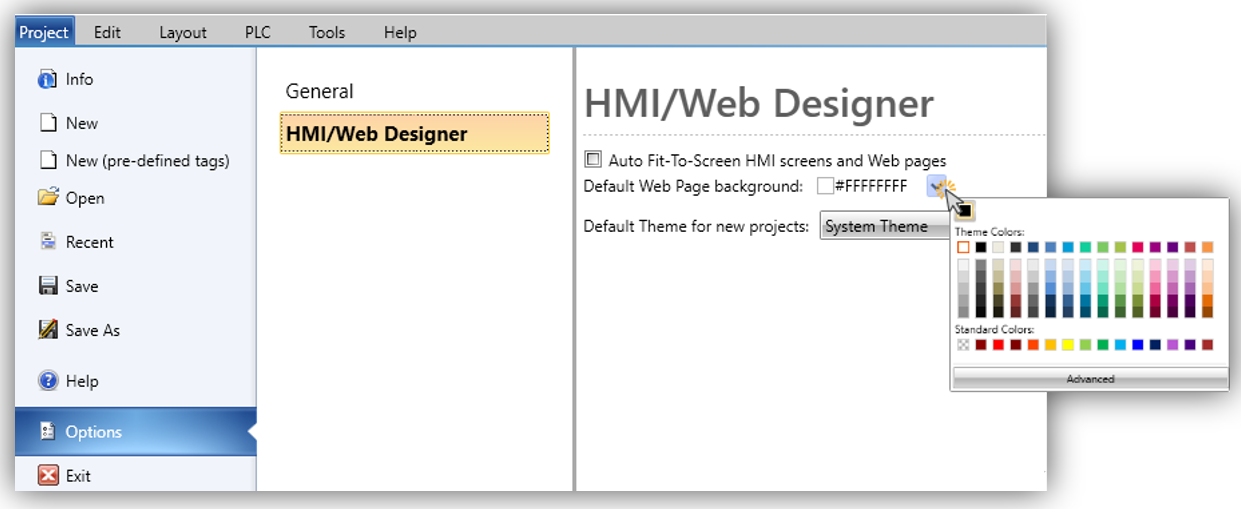The width and height of the screenshot is (1241, 509).
Task: Pick the dark gray swatch in Theme Colors top row
Action: 1016,247
